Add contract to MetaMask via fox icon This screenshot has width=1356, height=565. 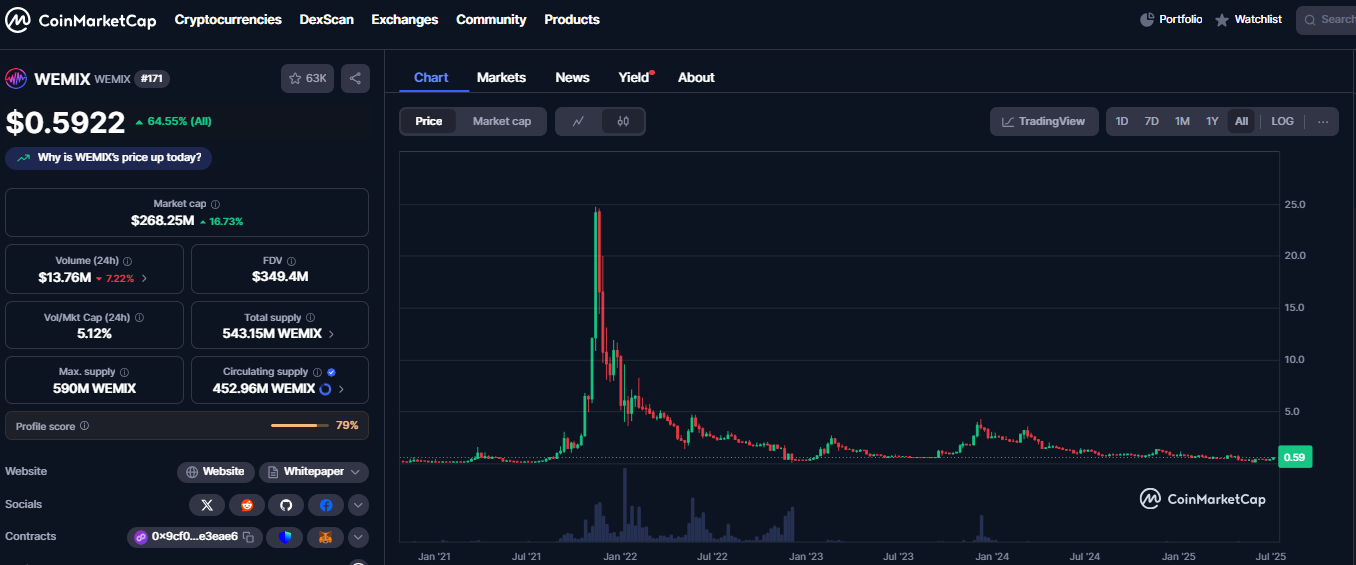326,537
